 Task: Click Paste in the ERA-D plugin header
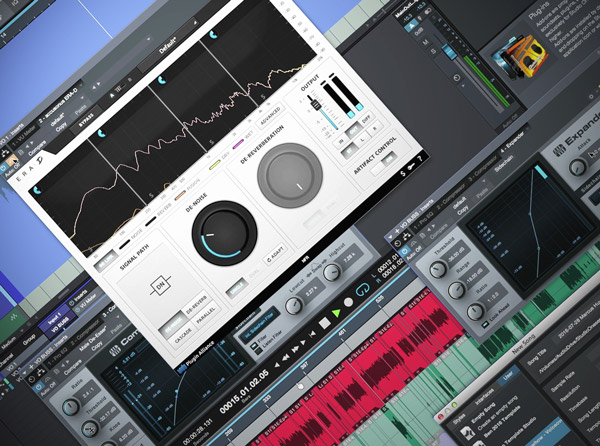pos(80,111)
